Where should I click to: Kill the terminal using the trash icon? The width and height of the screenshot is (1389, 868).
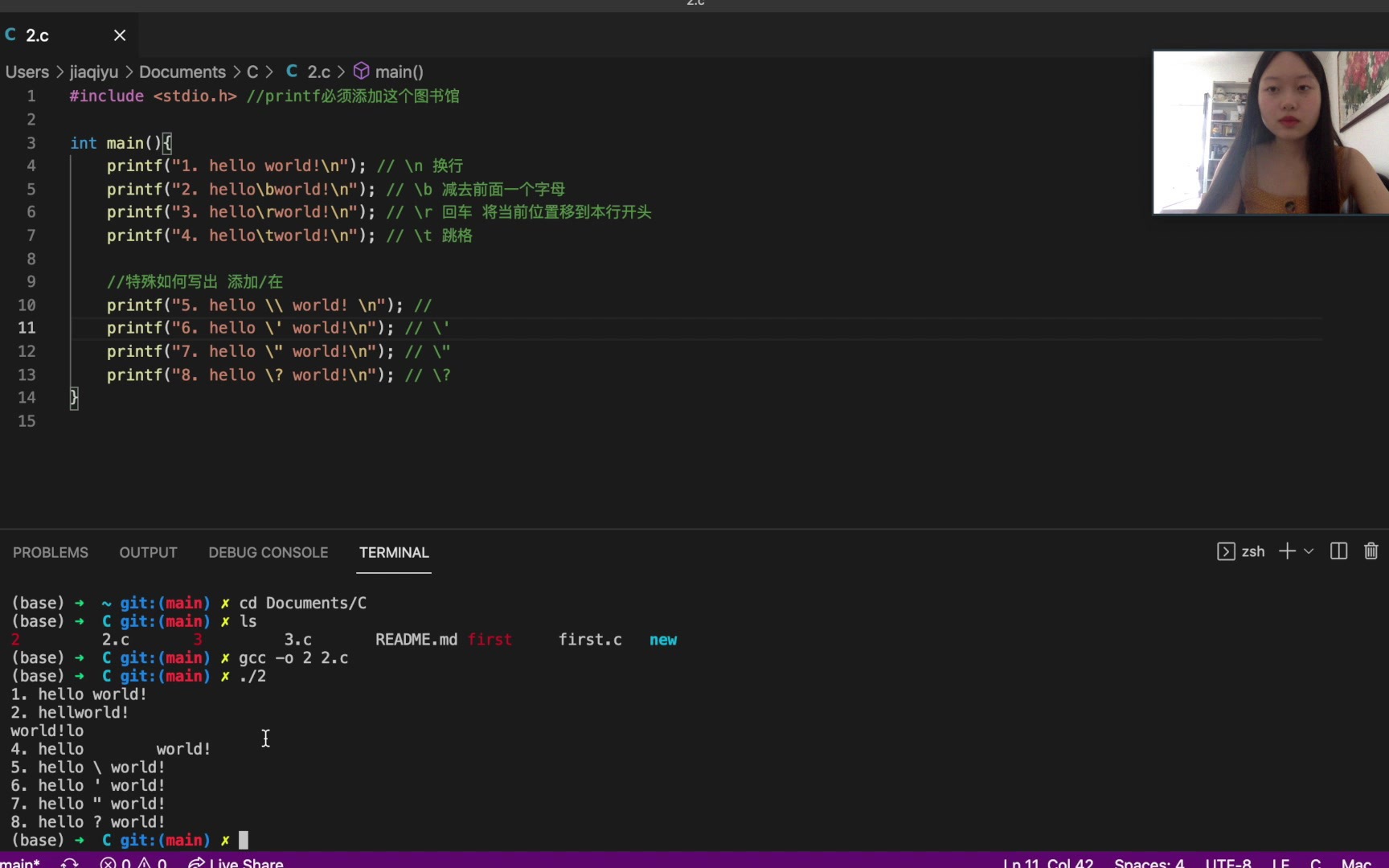pyautogui.click(x=1371, y=551)
